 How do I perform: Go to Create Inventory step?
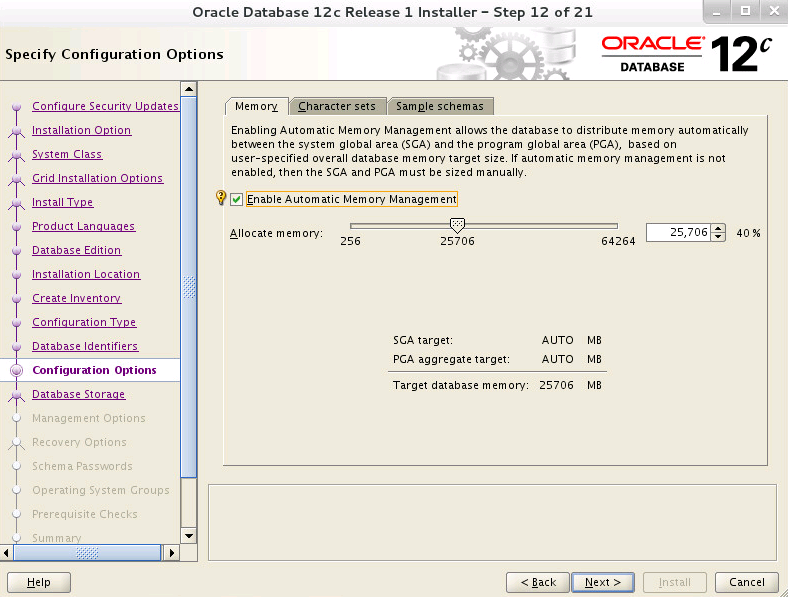pyautogui.click(x=76, y=298)
